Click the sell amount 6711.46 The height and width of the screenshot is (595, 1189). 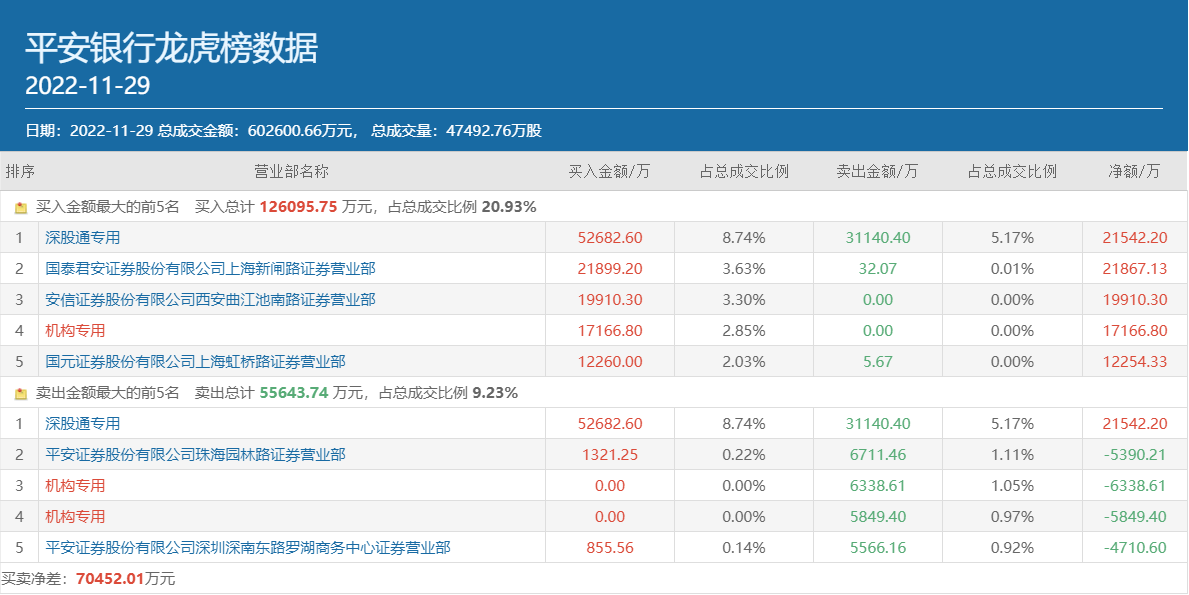[x=878, y=455]
